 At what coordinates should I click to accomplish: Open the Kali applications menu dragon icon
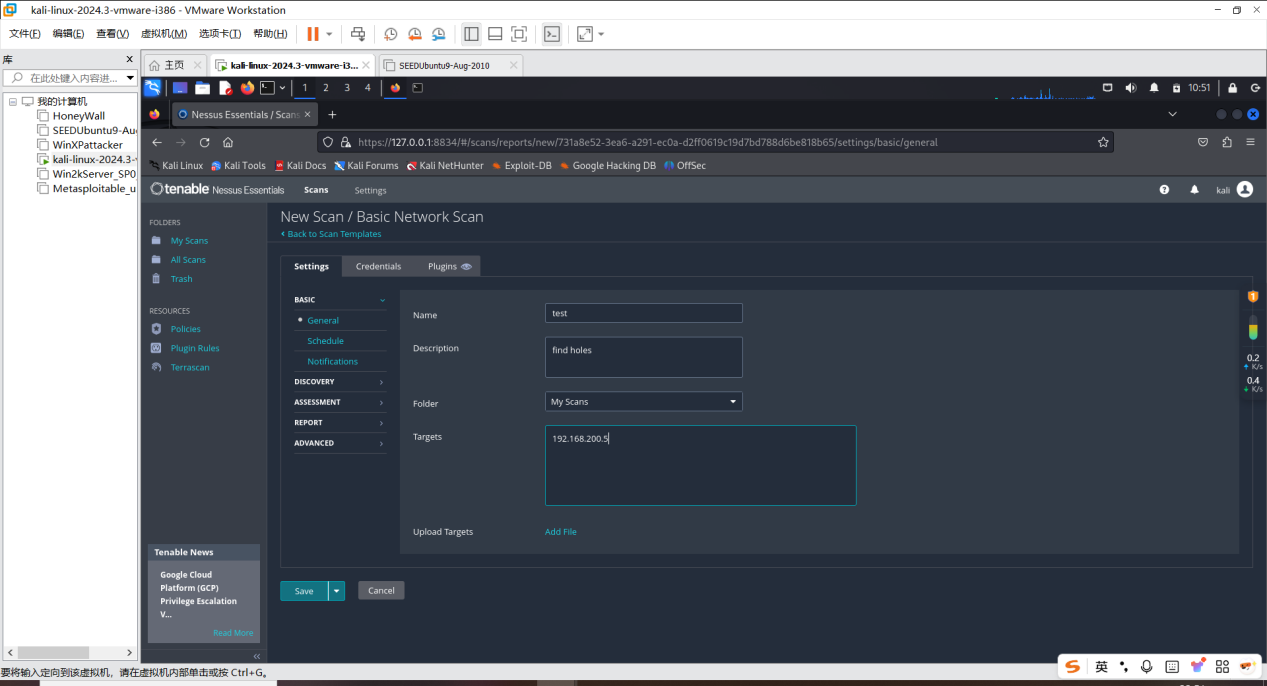(152, 88)
